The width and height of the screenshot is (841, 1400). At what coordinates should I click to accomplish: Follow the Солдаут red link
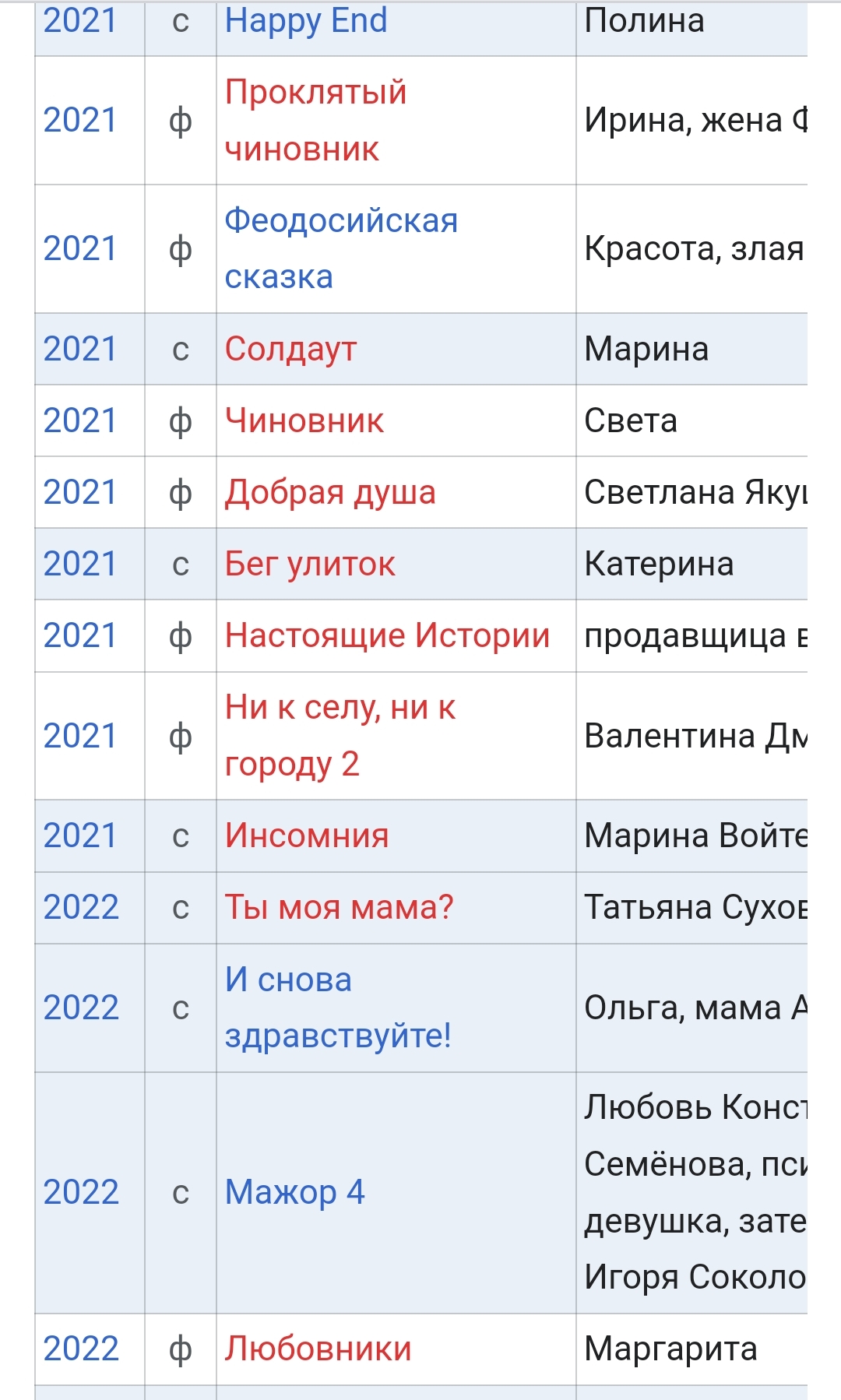[x=290, y=349]
